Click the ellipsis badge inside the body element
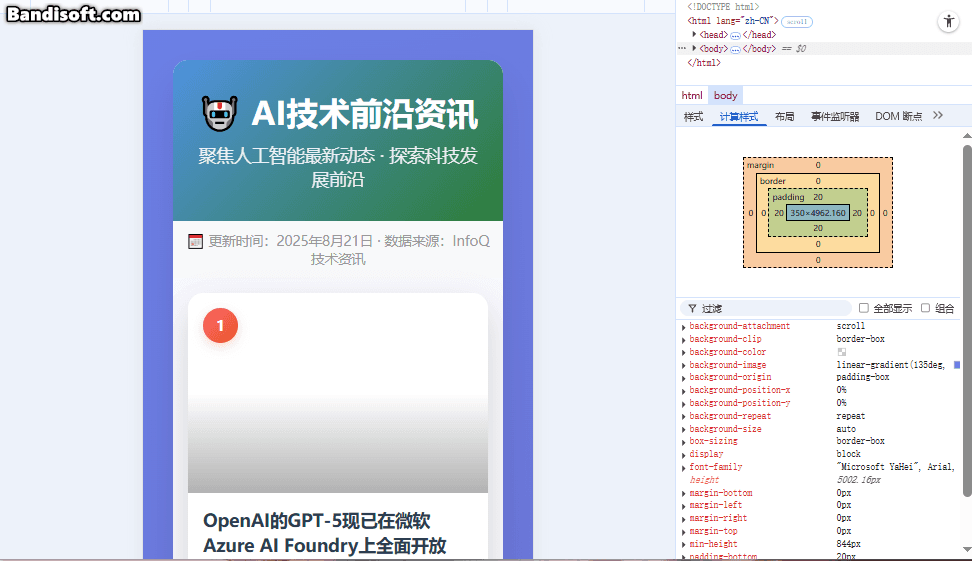Image resolution: width=972 pixels, height=561 pixels. click(735, 49)
